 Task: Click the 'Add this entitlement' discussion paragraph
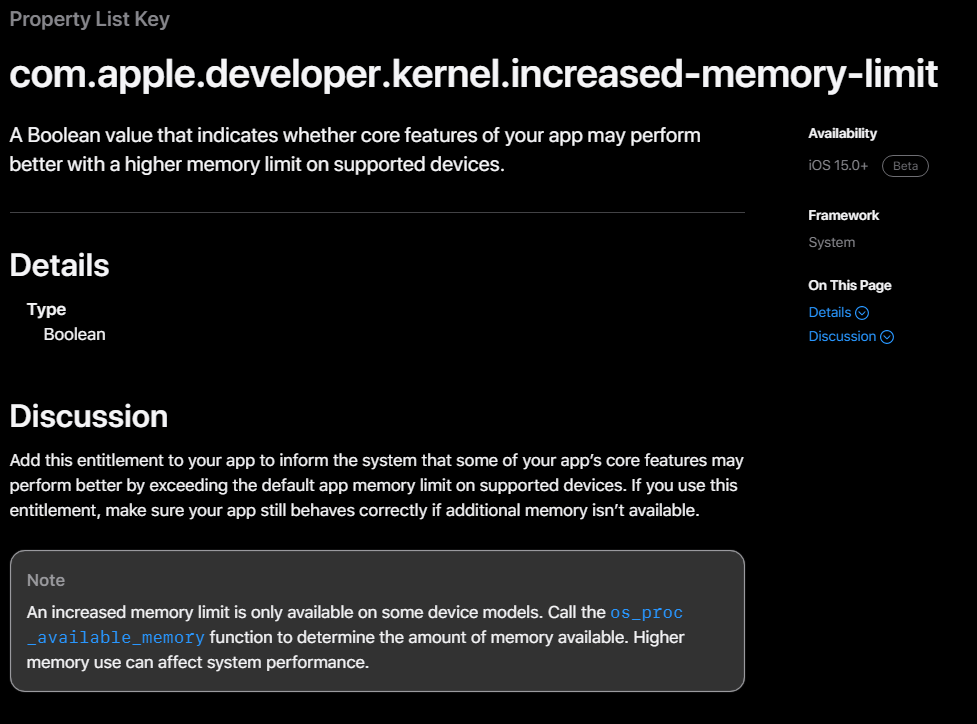click(376, 486)
